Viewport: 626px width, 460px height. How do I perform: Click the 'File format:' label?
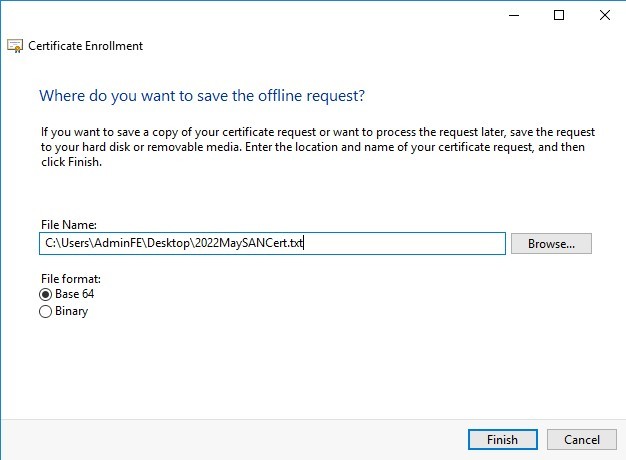(x=70, y=279)
